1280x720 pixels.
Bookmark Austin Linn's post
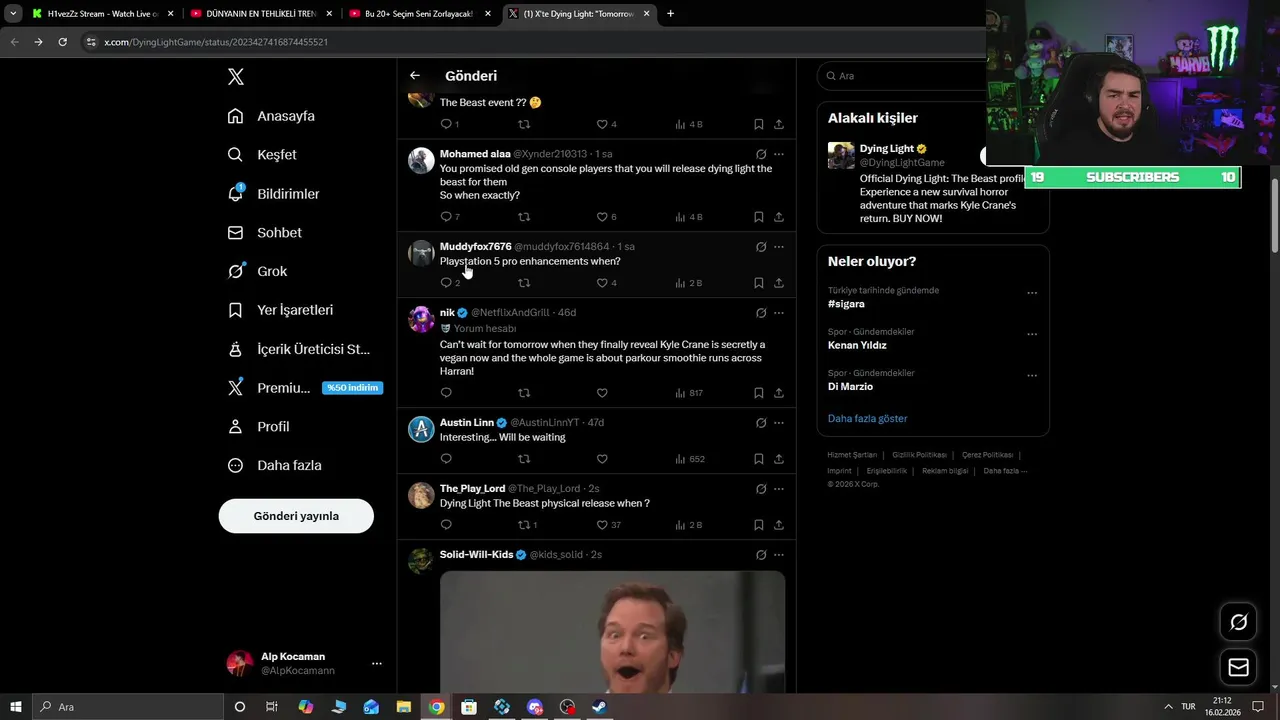click(759, 459)
